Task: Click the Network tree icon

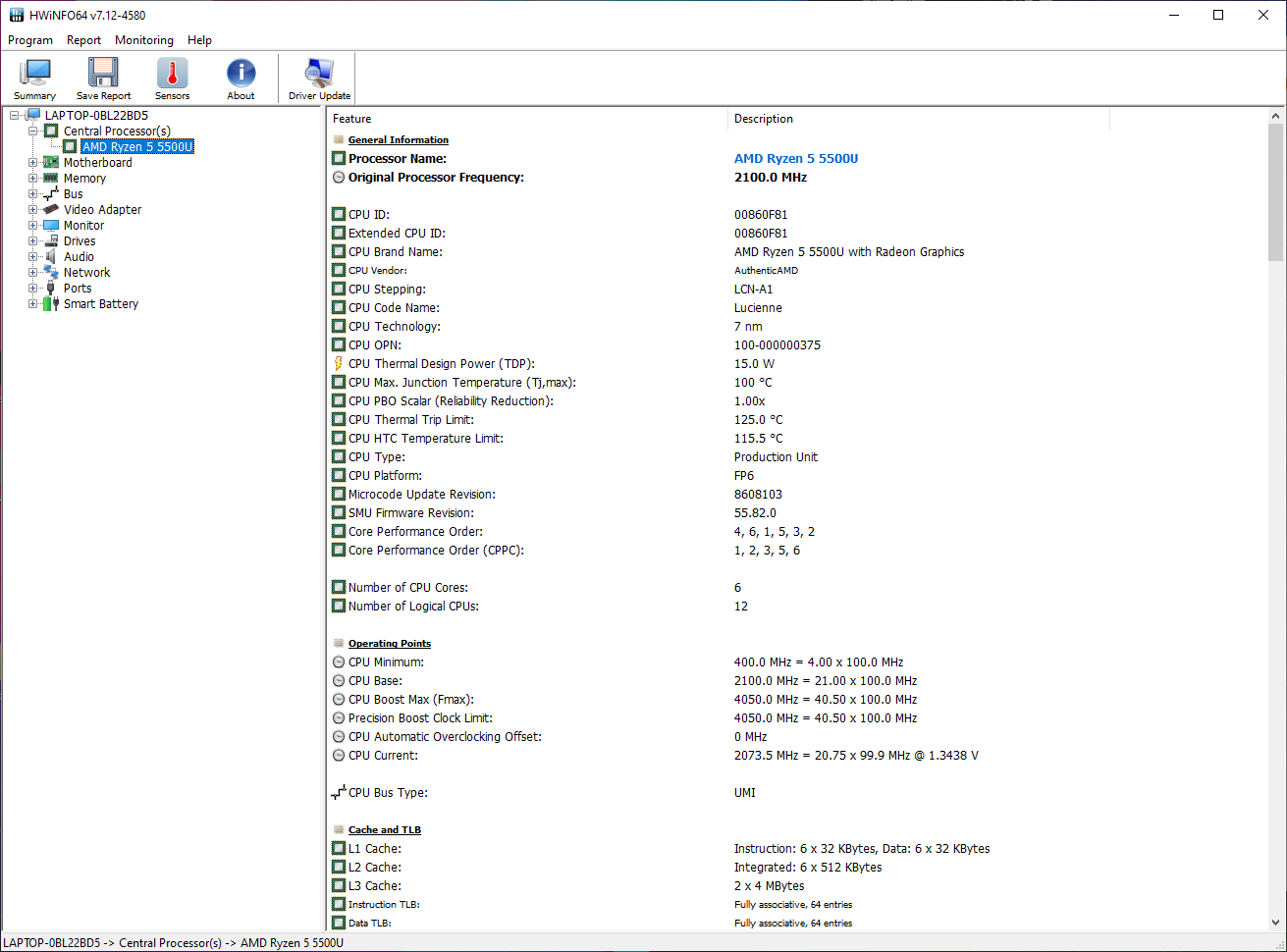Action: 51,273
